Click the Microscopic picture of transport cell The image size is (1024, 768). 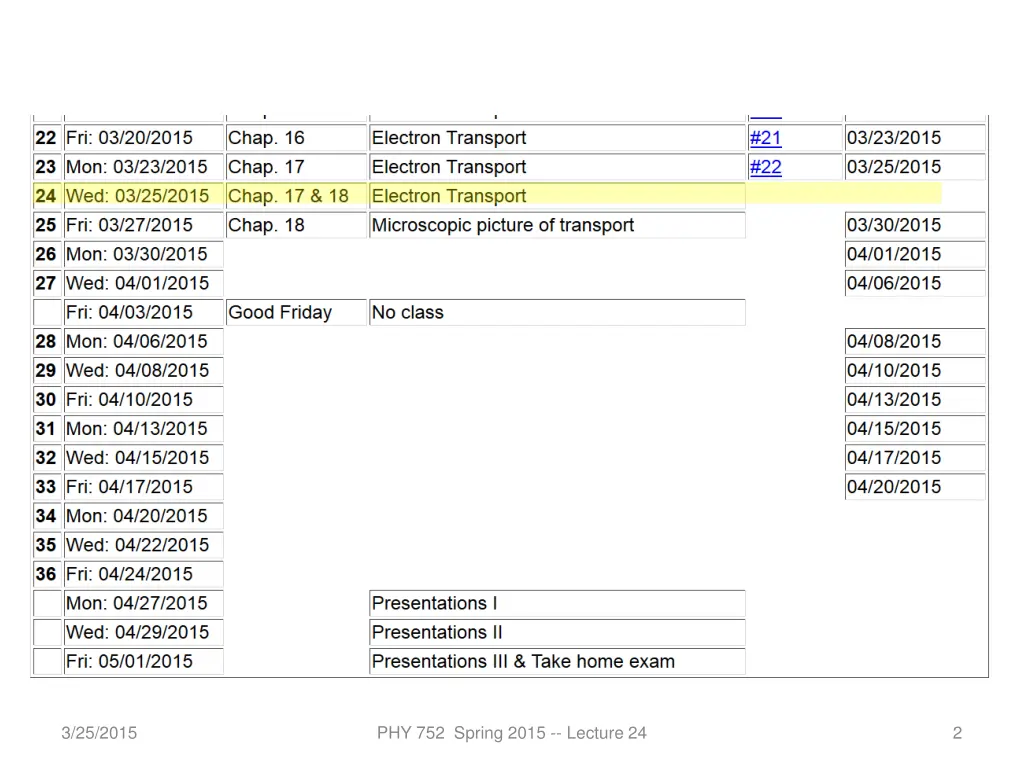point(557,225)
